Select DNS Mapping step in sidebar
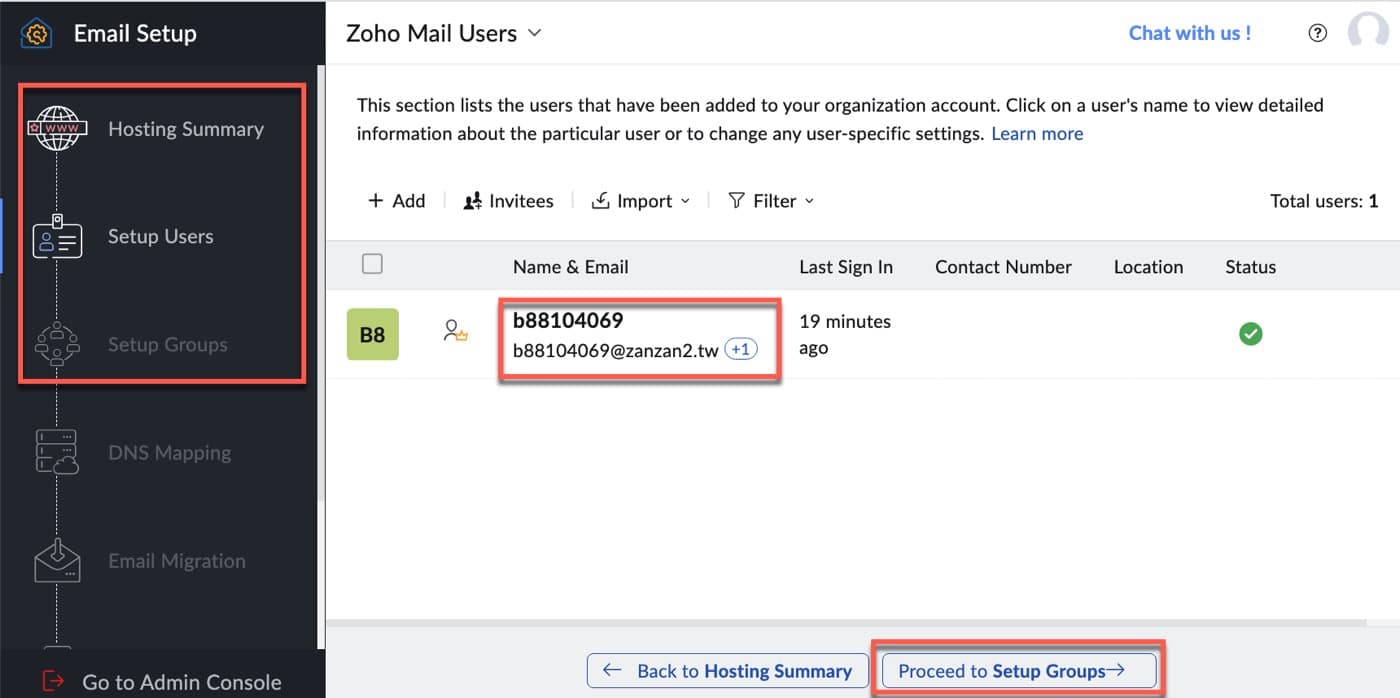This screenshot has width=1400, height=698. click(170, 453)
